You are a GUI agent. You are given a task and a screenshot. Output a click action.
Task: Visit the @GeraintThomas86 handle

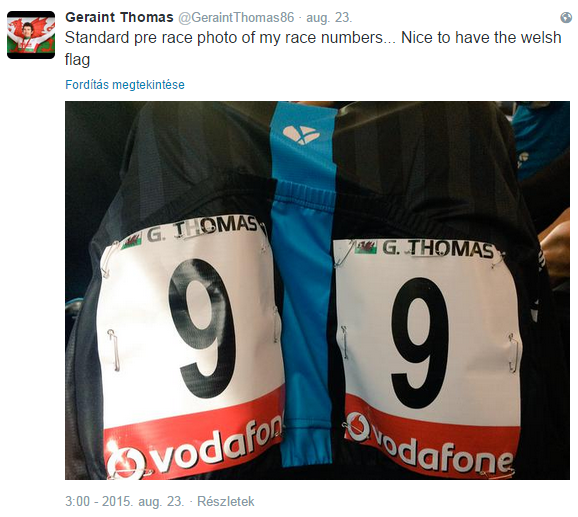tap(236, 17)
